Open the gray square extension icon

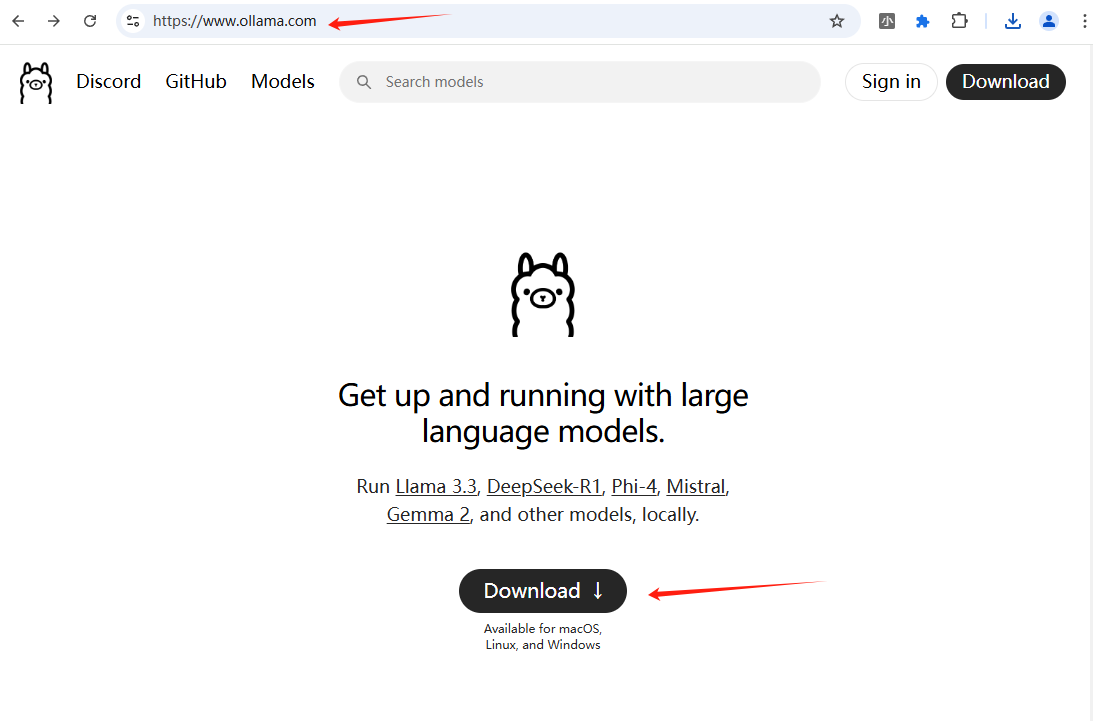coord(887,21)
